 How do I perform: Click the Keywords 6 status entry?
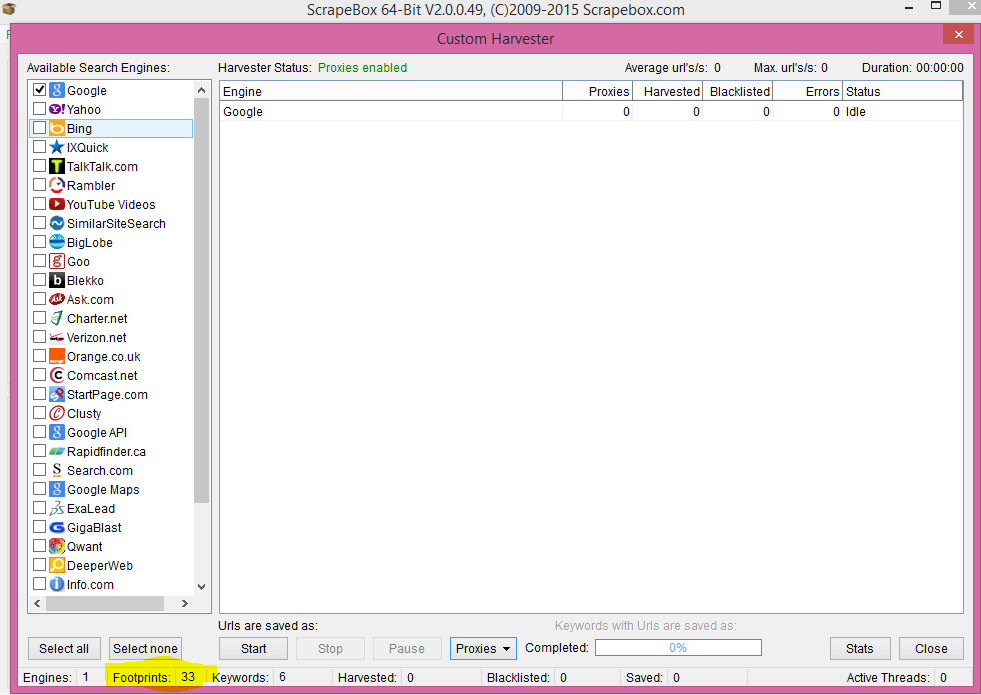(249, 677)
